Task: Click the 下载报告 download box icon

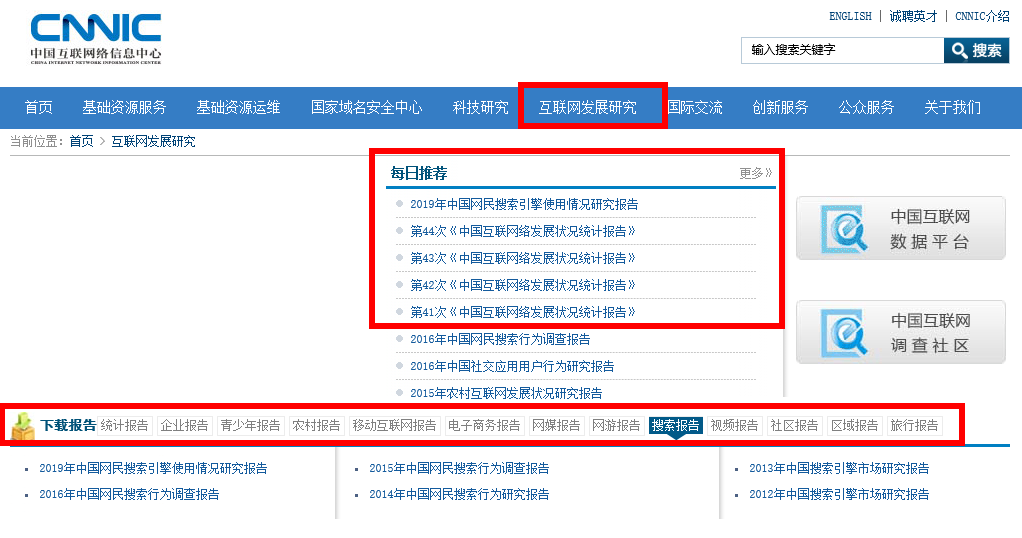Action: pyautogui.click(x=23, y=425)
